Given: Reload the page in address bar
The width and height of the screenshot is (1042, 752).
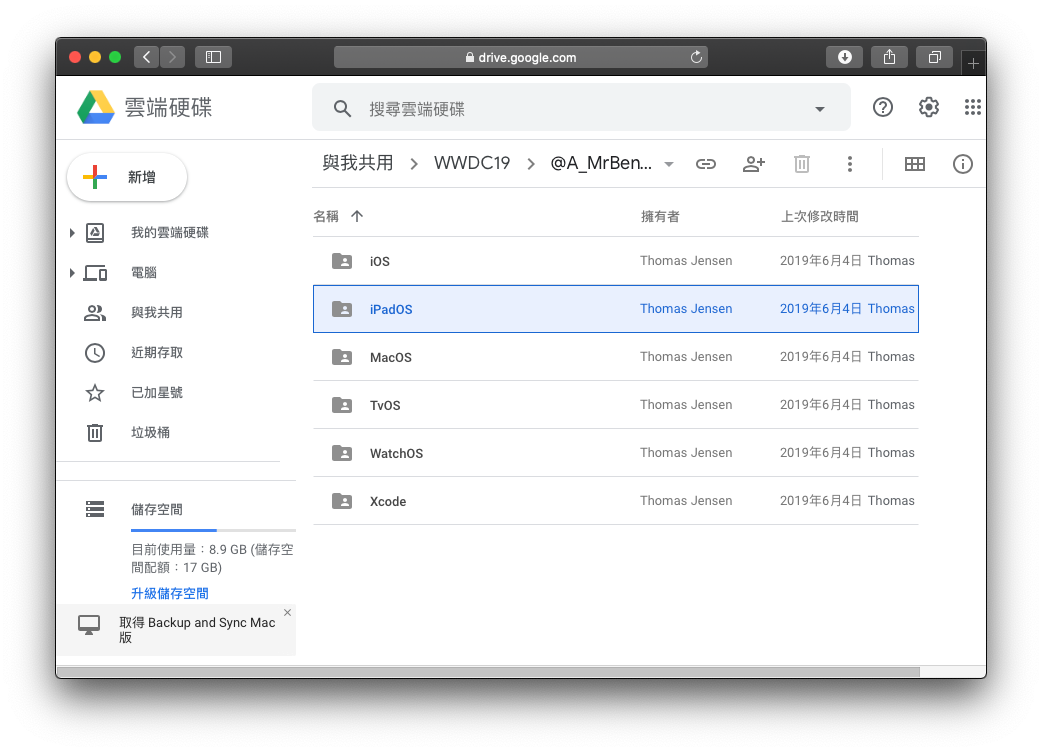Looking at the screenshot, I should (x=696, y=57).
